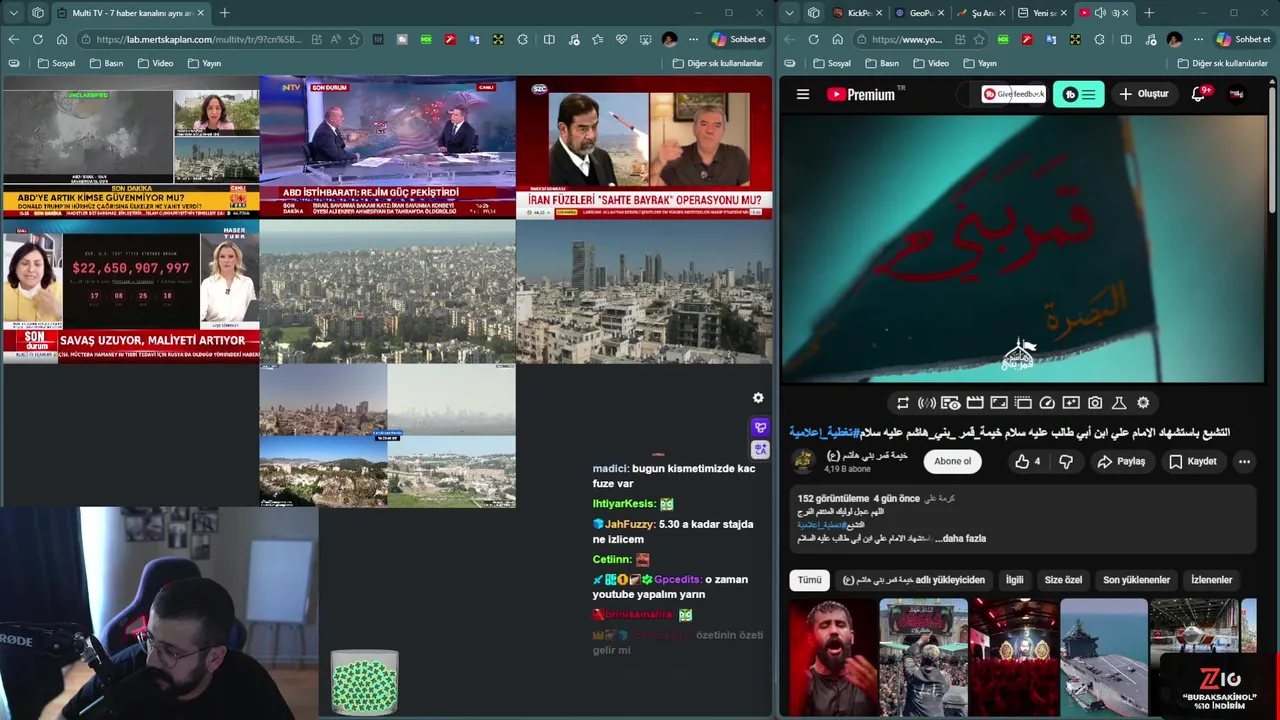The image size is (1280, 720).
Task: Click the purple chat icon below gear
Action: (760, 427)
